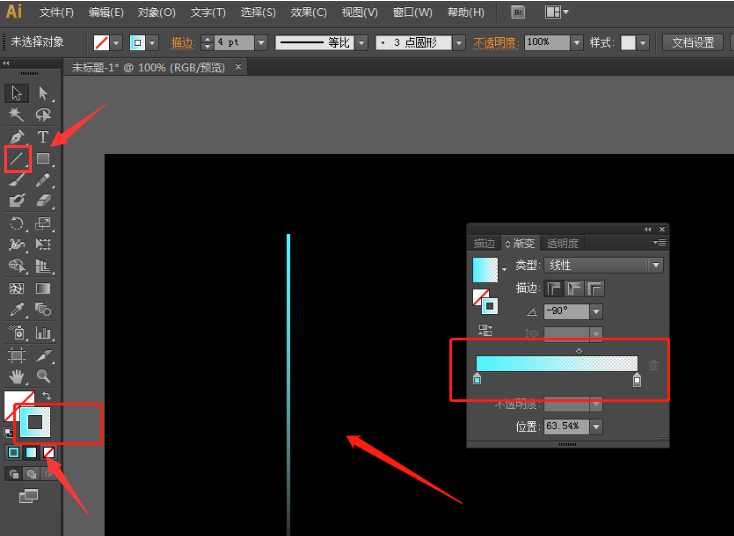Viewport: 734px width, 536px height.
Task: Select the Rectangle tool
Action: coord(43,159)
